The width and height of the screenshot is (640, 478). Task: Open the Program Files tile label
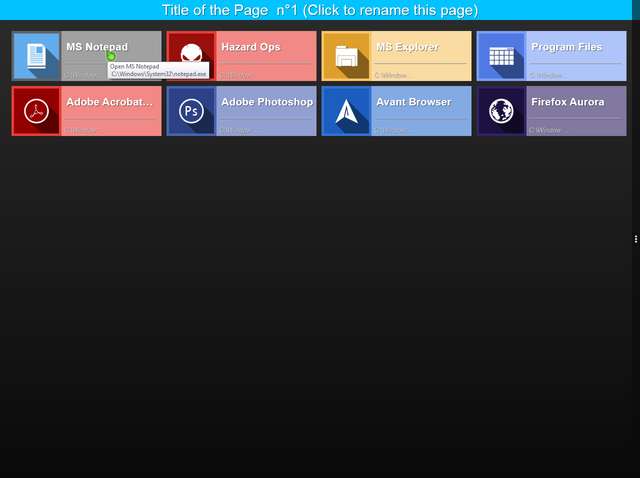(x=567, y=47)
